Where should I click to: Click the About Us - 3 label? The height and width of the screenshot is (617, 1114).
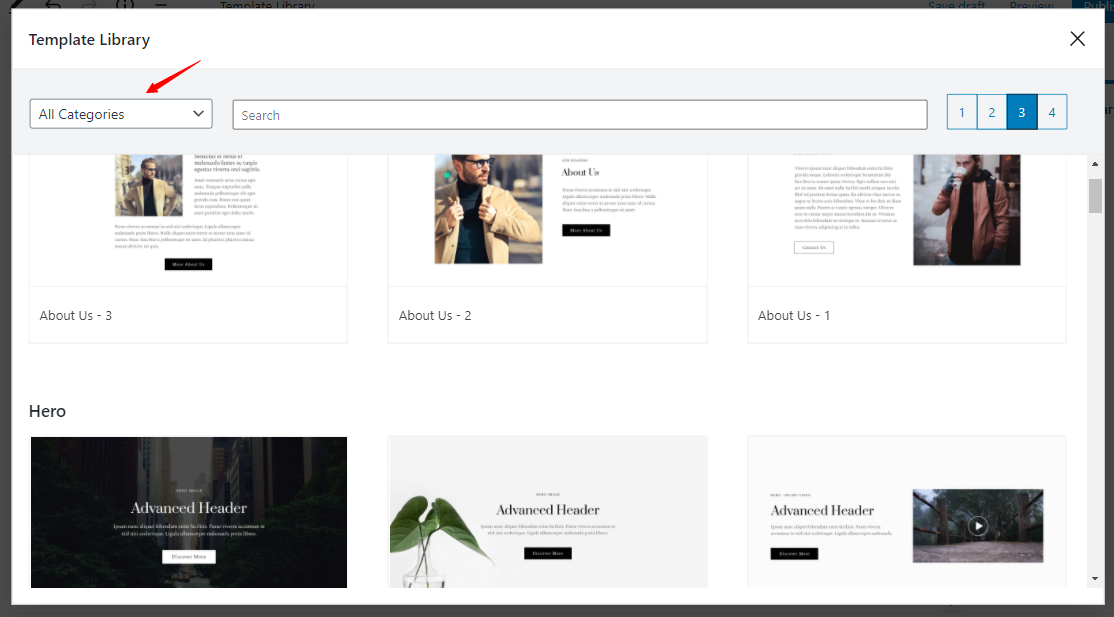[75, 316]
